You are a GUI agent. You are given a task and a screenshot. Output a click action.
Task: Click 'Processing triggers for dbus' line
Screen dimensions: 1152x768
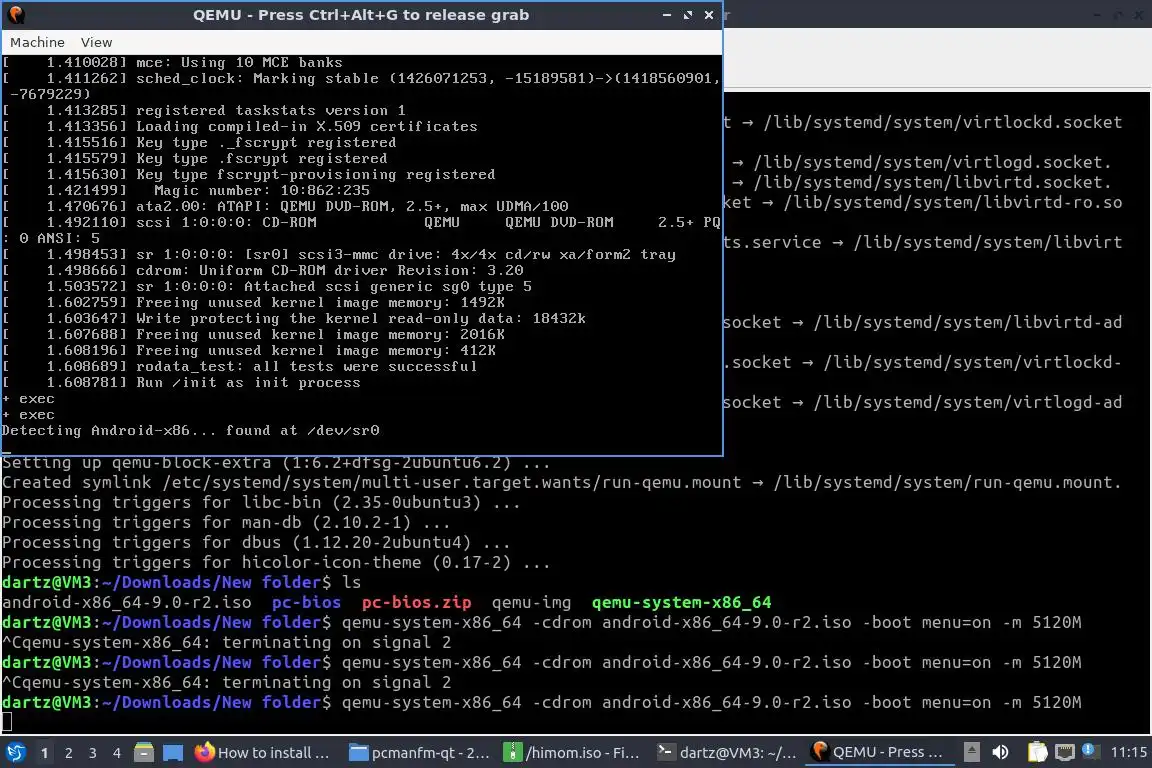click(256, 542)
